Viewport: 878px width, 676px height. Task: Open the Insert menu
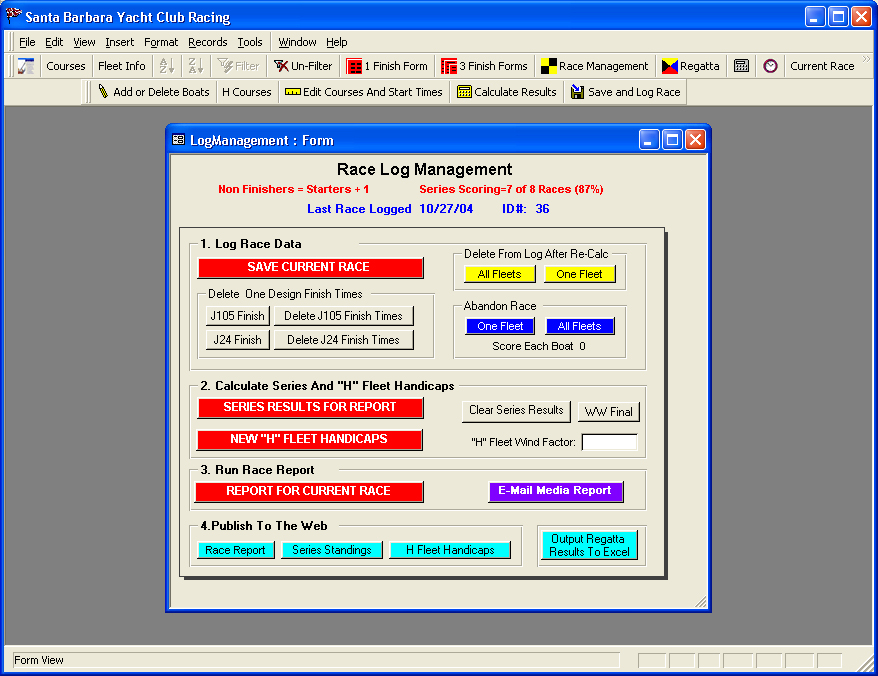[119, 42]
